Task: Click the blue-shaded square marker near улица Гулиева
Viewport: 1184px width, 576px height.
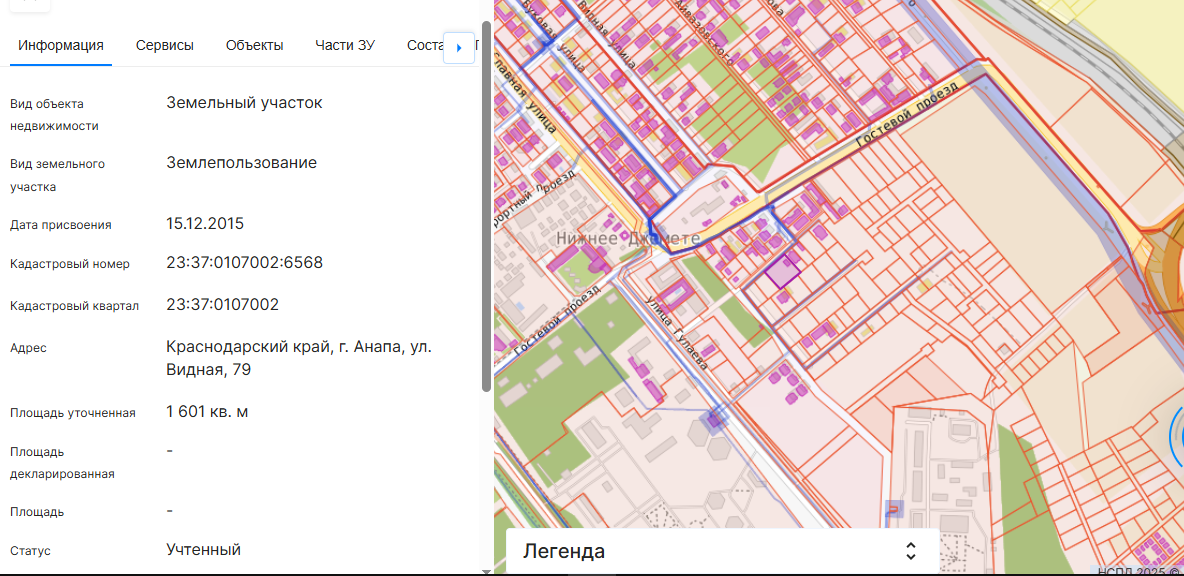Action: (x=714, y=418)
